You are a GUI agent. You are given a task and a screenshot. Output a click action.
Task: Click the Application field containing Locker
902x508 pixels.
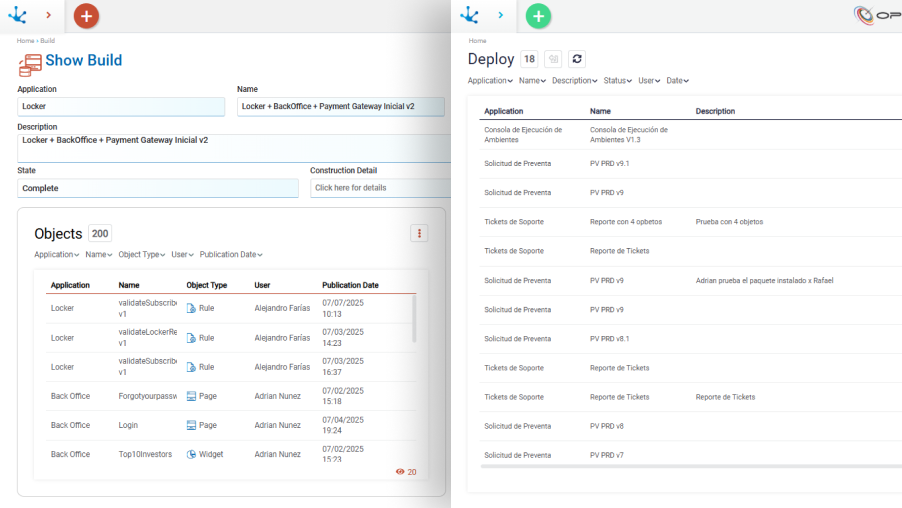pos(121,106)
